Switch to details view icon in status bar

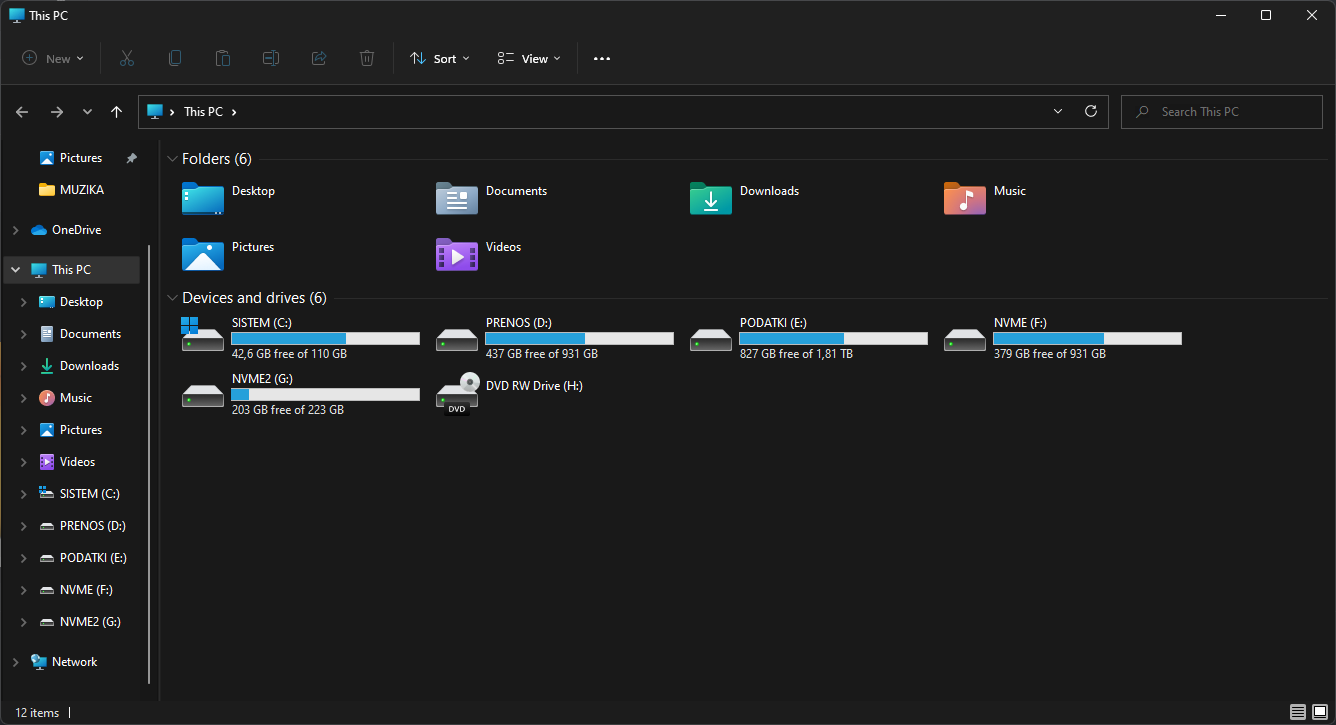coord(1298,713)
